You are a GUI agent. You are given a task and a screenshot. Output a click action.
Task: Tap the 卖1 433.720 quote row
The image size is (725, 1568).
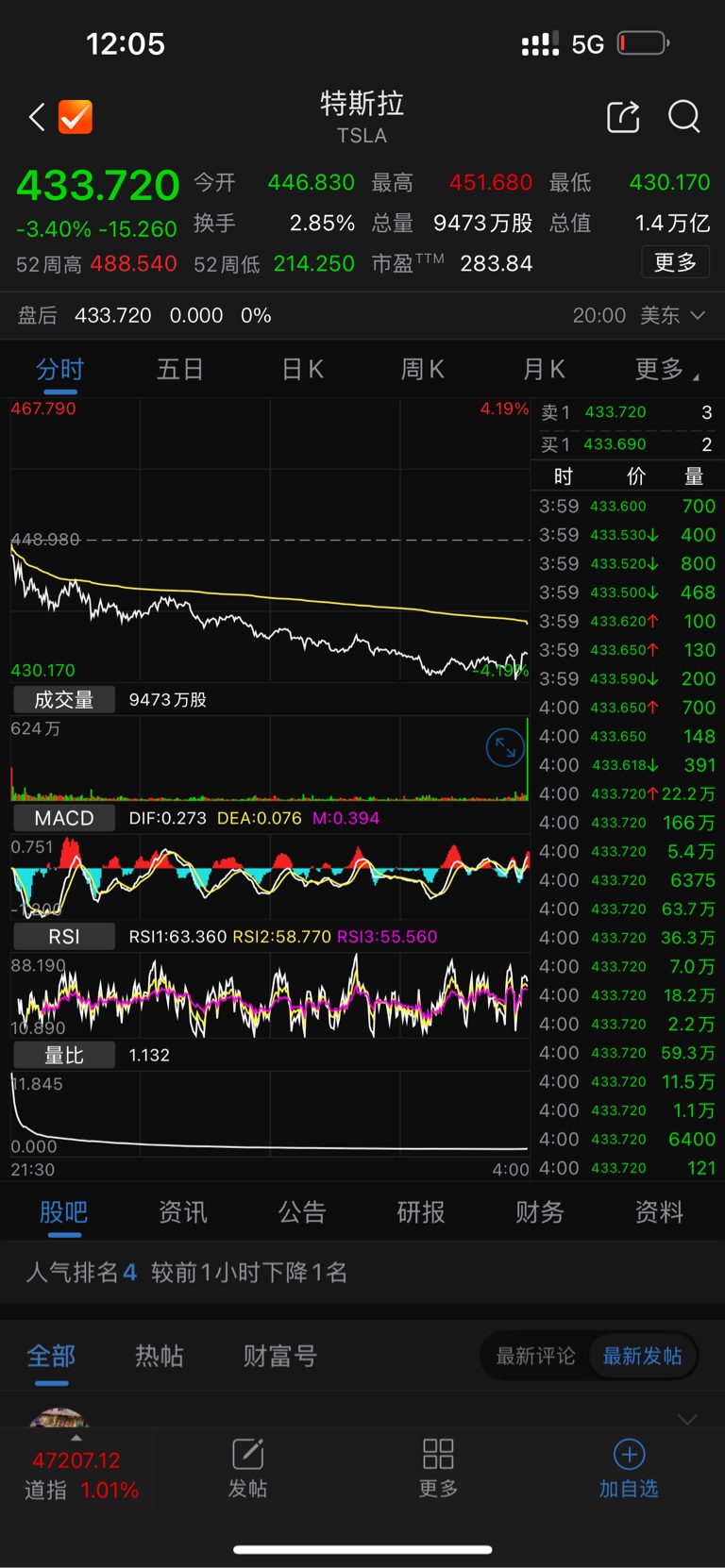click(627, 412)
